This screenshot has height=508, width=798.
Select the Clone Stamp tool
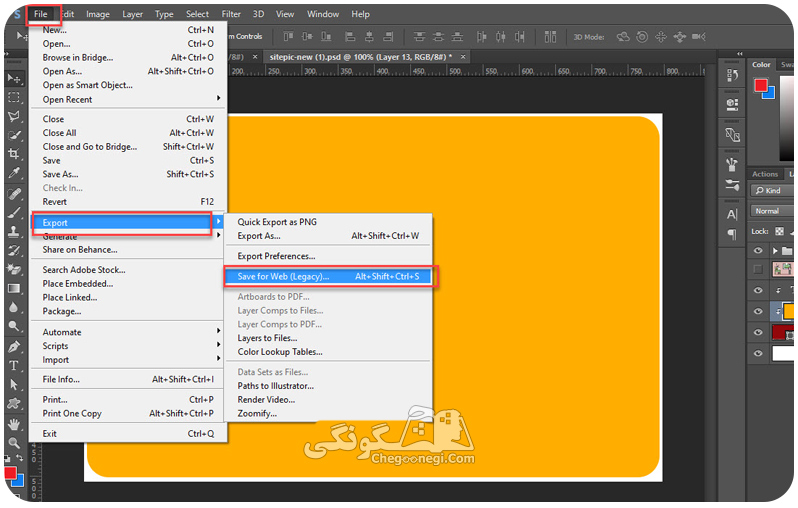point(14,232)
